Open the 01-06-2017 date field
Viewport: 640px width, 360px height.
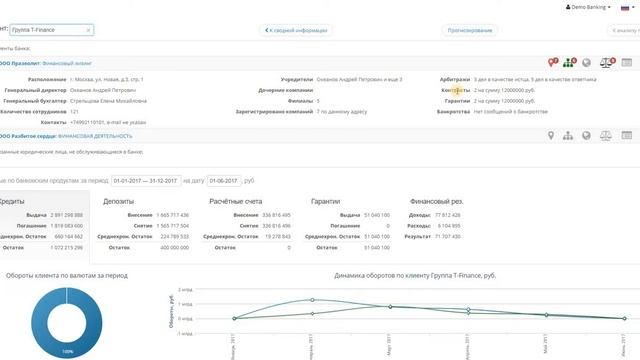224,180
